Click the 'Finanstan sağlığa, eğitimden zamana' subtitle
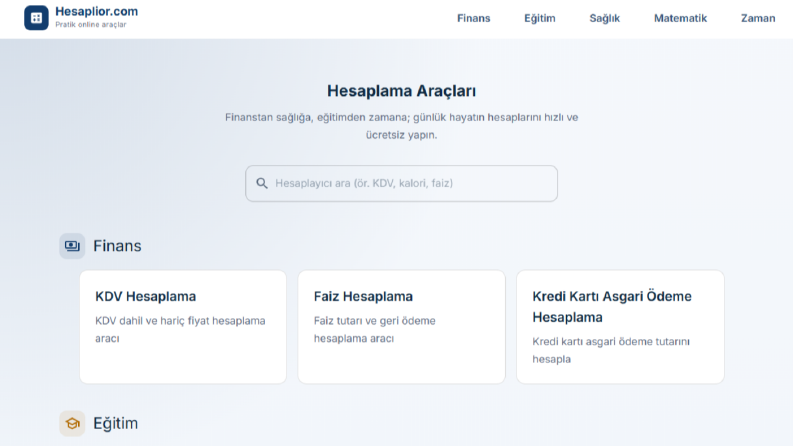The height and width of the screenshot is (446, 793). coord(402,126)
